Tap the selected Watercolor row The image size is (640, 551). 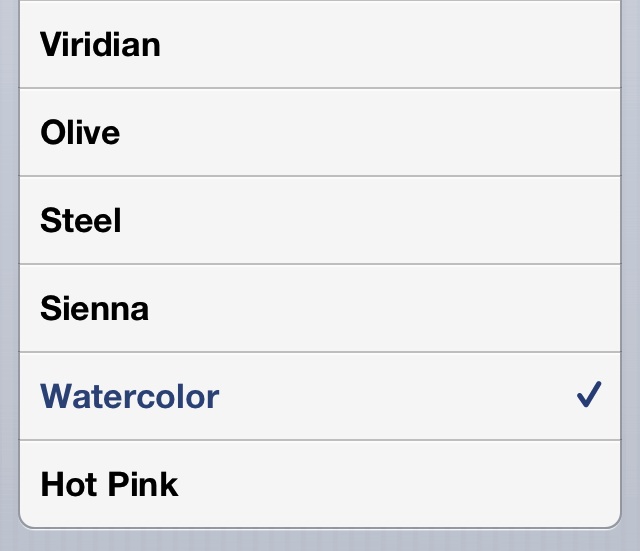coord(320,396)
